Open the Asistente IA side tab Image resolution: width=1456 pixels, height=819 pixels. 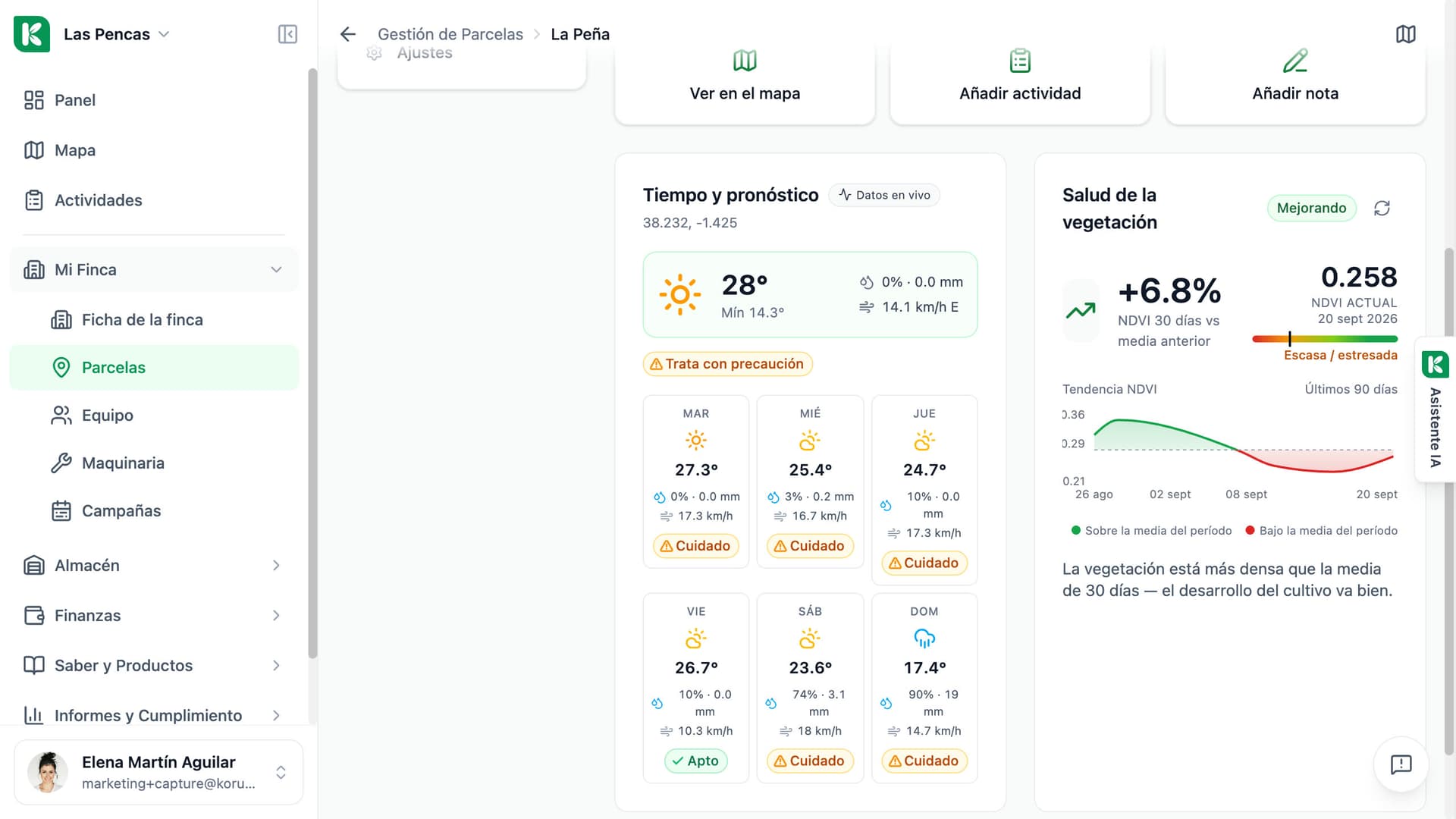pos(1436,409)
